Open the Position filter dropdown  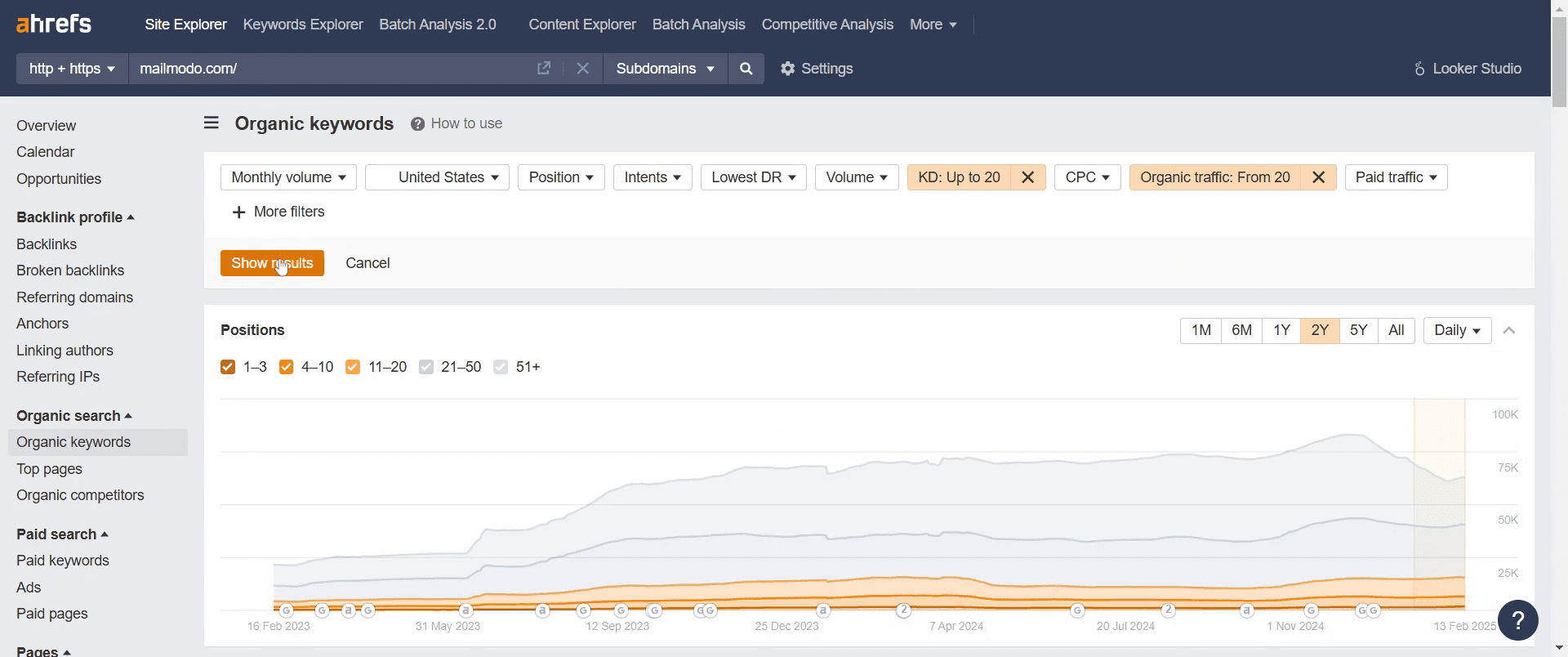[x=561, y=177]
